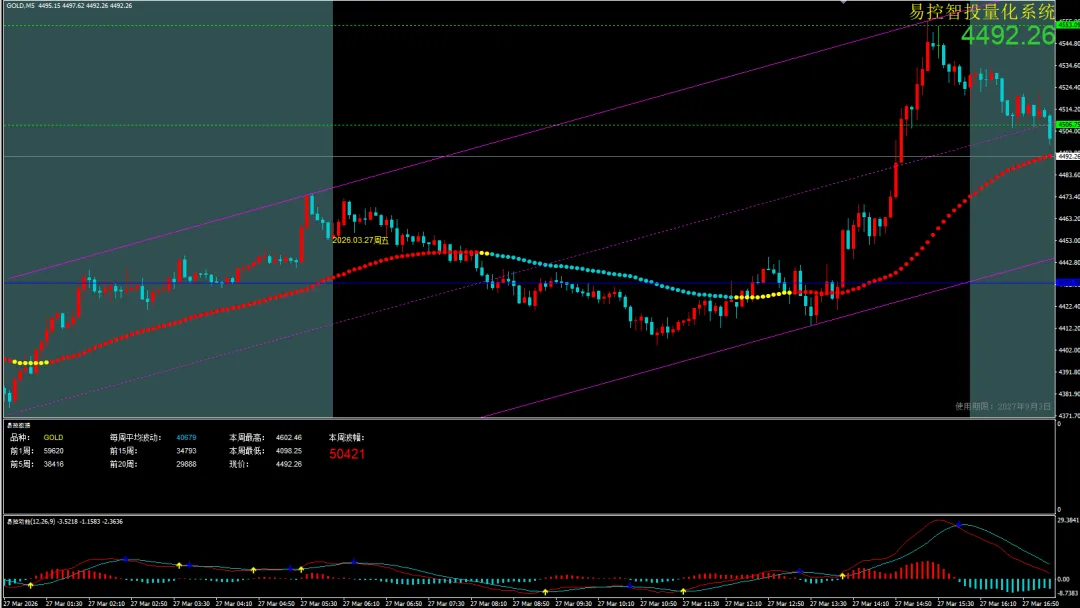
Task: Click the 品种 label in data panel
Action: (x=20, y=437)
